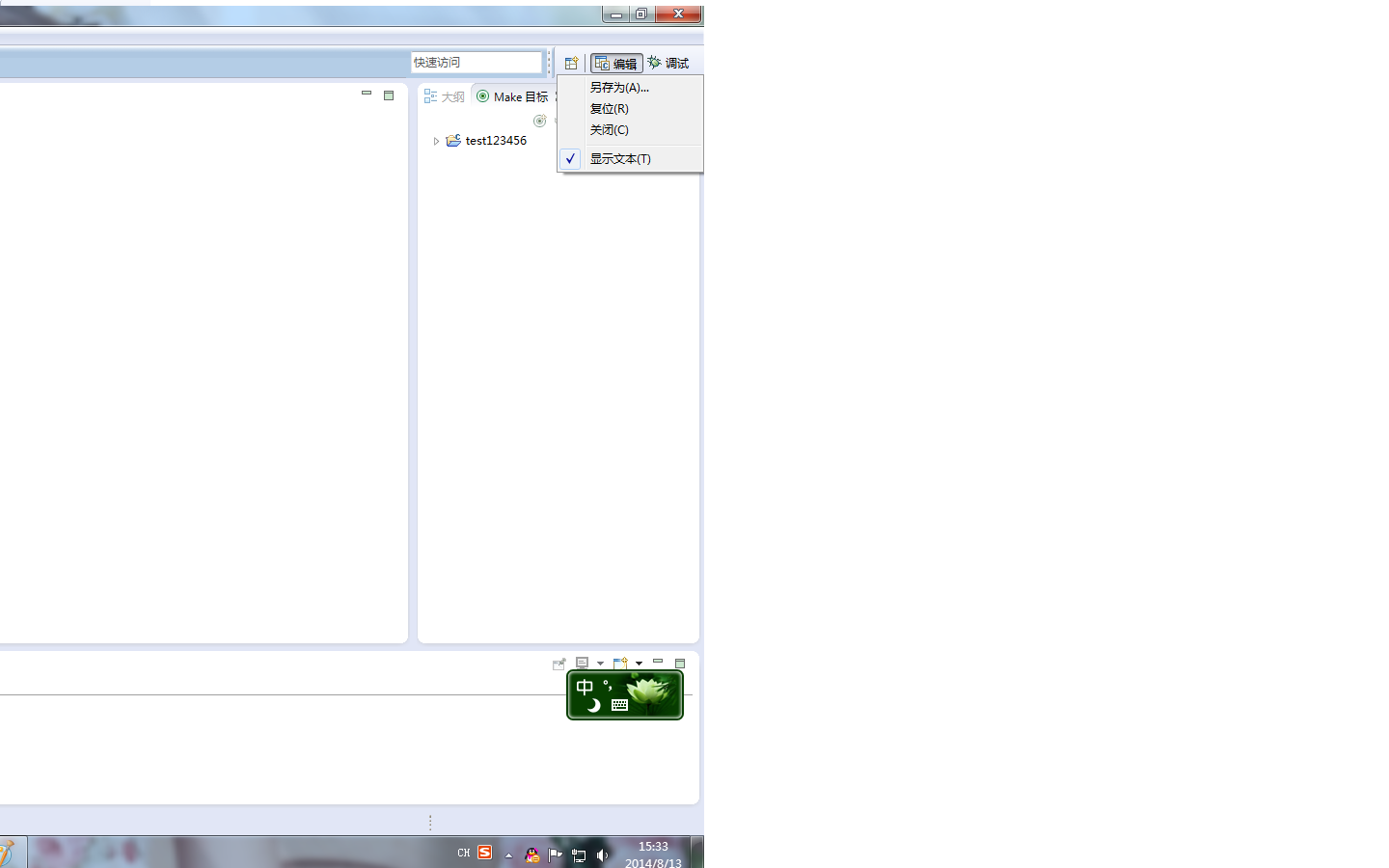Image resolution: width=1389 pixels, height=868 pixels.
Task: Click the Sogou input method tray icon
Action: point(485,853)
